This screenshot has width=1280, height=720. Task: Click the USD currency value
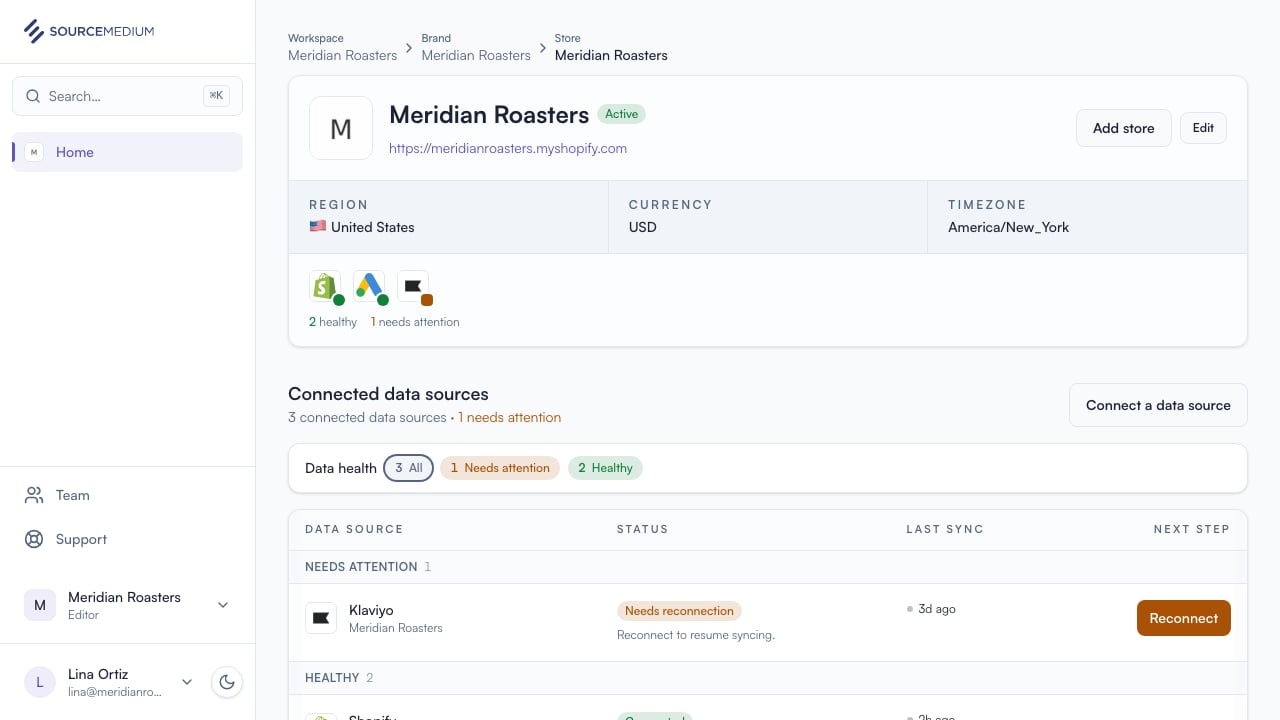pos(643,227)
